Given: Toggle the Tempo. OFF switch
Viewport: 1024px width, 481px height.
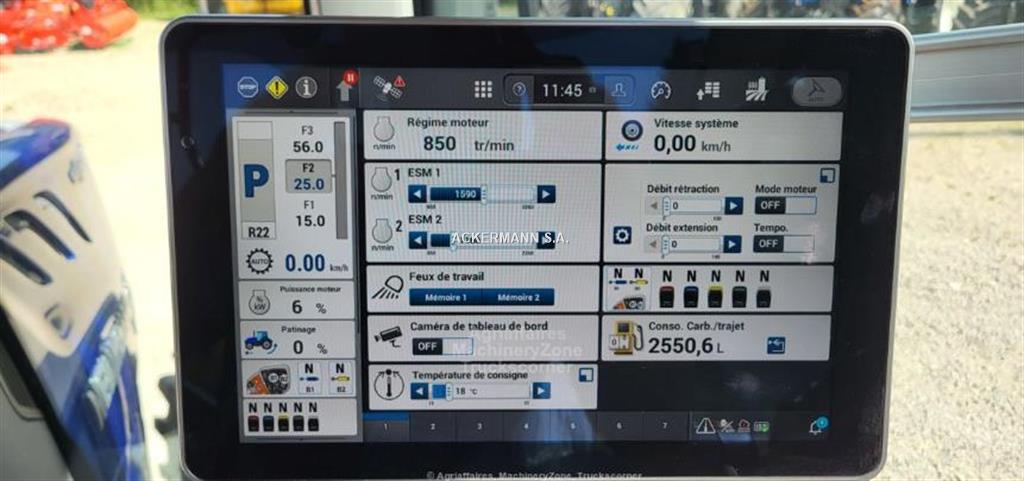Looking at the screenshot, I should click(x=783, y=243).
